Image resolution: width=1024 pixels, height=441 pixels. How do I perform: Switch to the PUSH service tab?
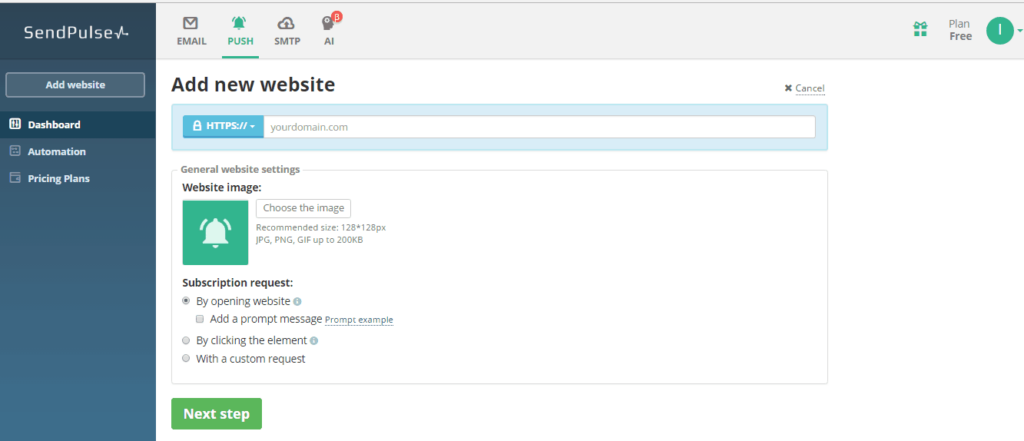pyautogui.click(x=240, y=31)
